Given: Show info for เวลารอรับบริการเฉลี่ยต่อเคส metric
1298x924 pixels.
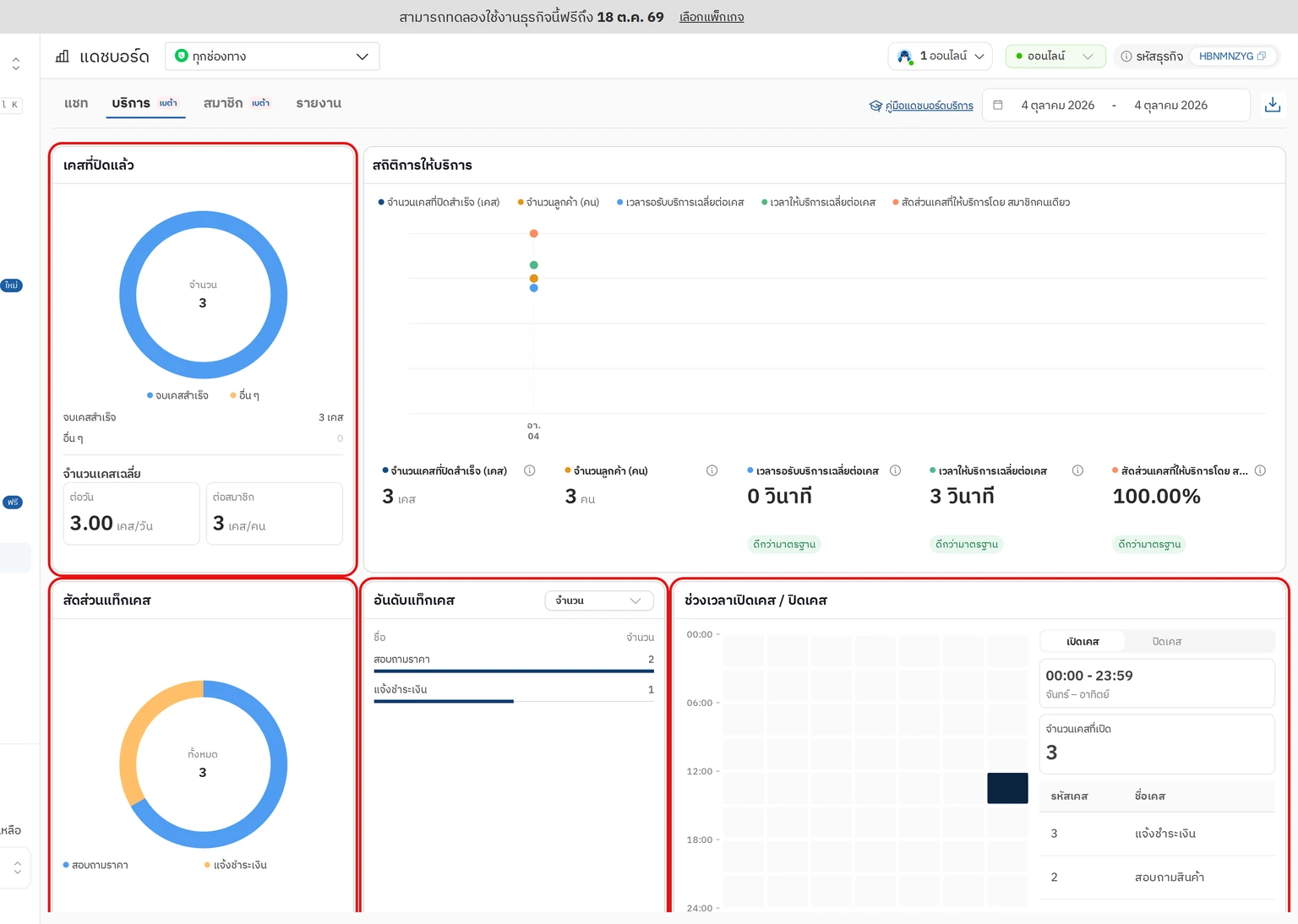Looking at the screenshot, I should pyautogui.click(x=895, y=470).
